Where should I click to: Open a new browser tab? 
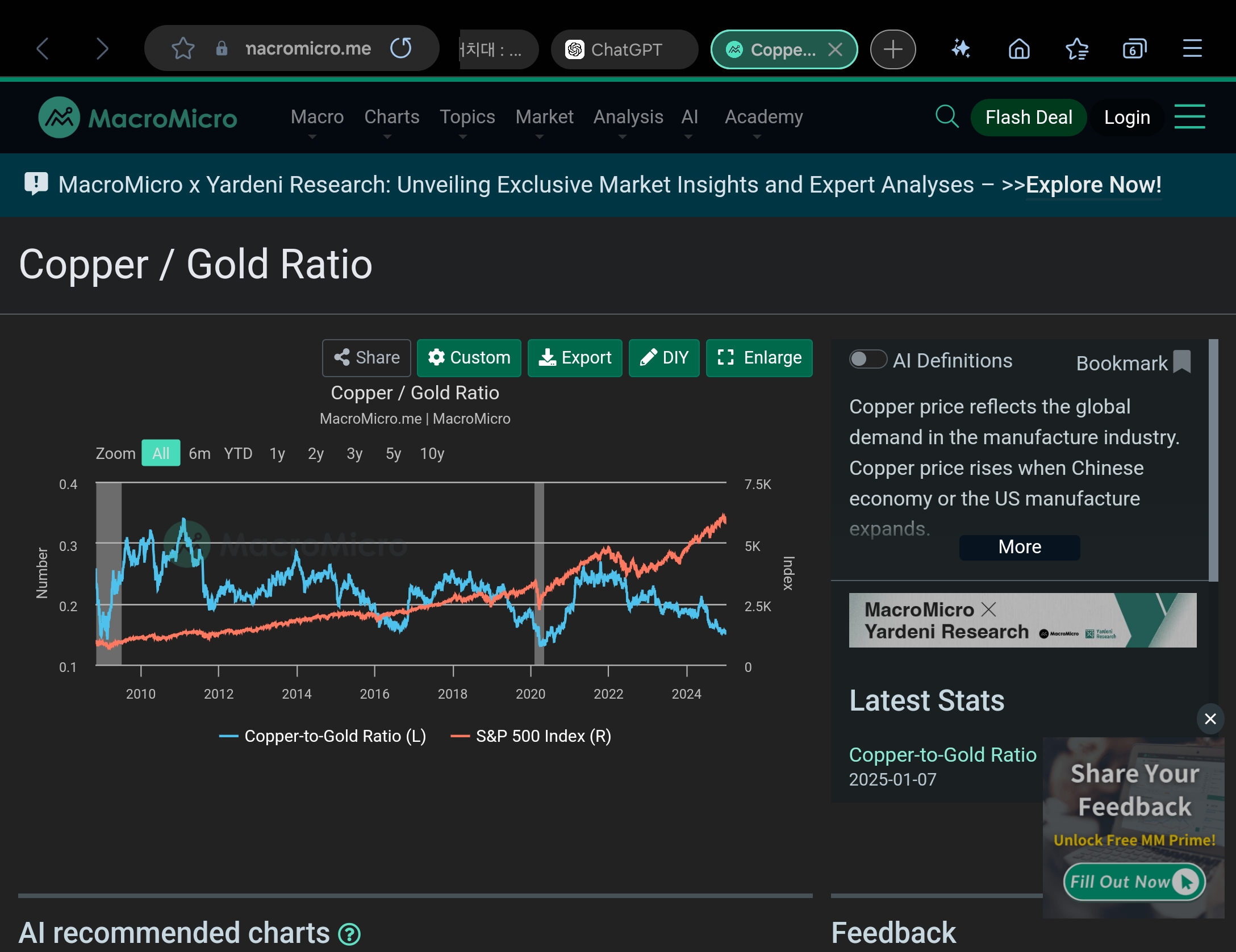tap(893, 49)
